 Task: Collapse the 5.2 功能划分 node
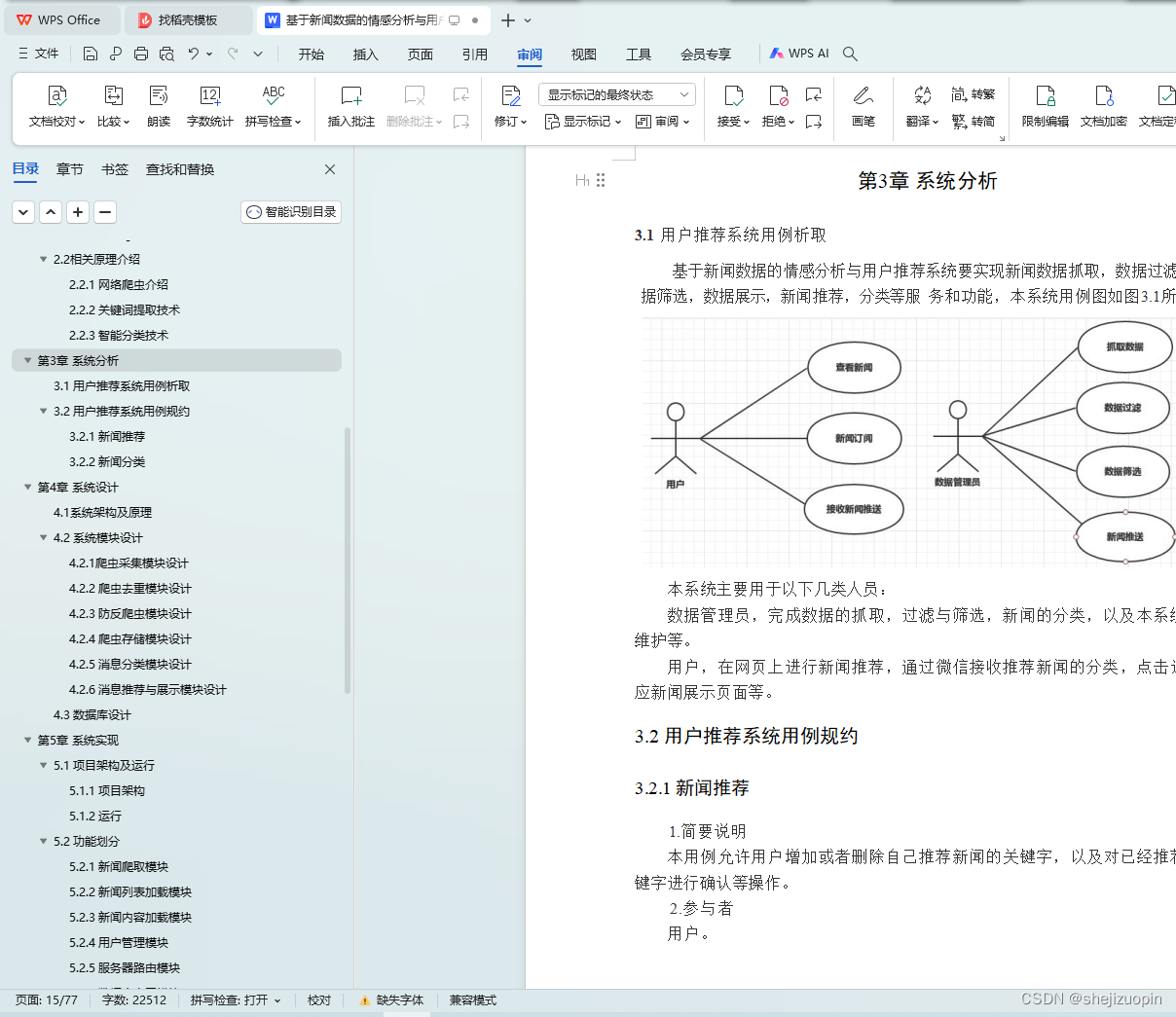tap(43, 841)
